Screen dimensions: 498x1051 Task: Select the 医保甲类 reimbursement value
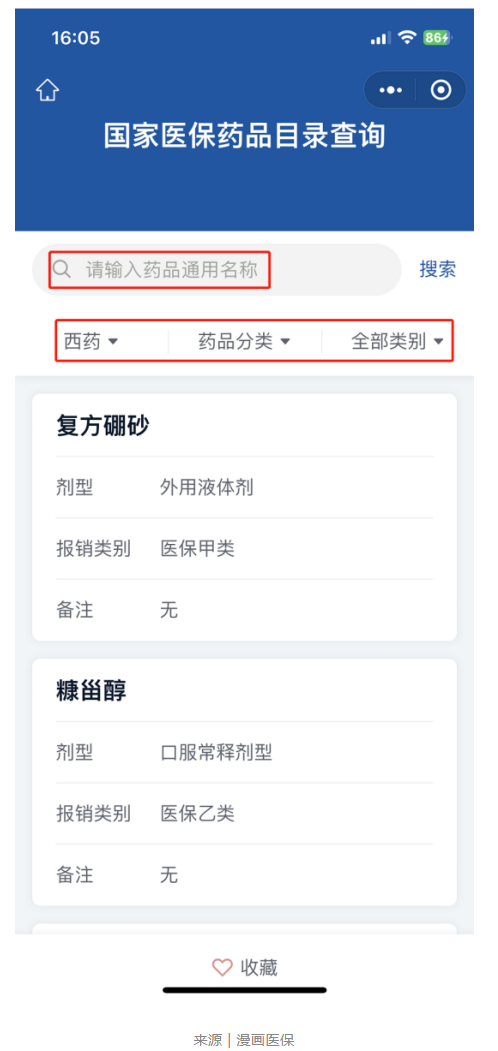pyautogui.click(x=197, y=549)
